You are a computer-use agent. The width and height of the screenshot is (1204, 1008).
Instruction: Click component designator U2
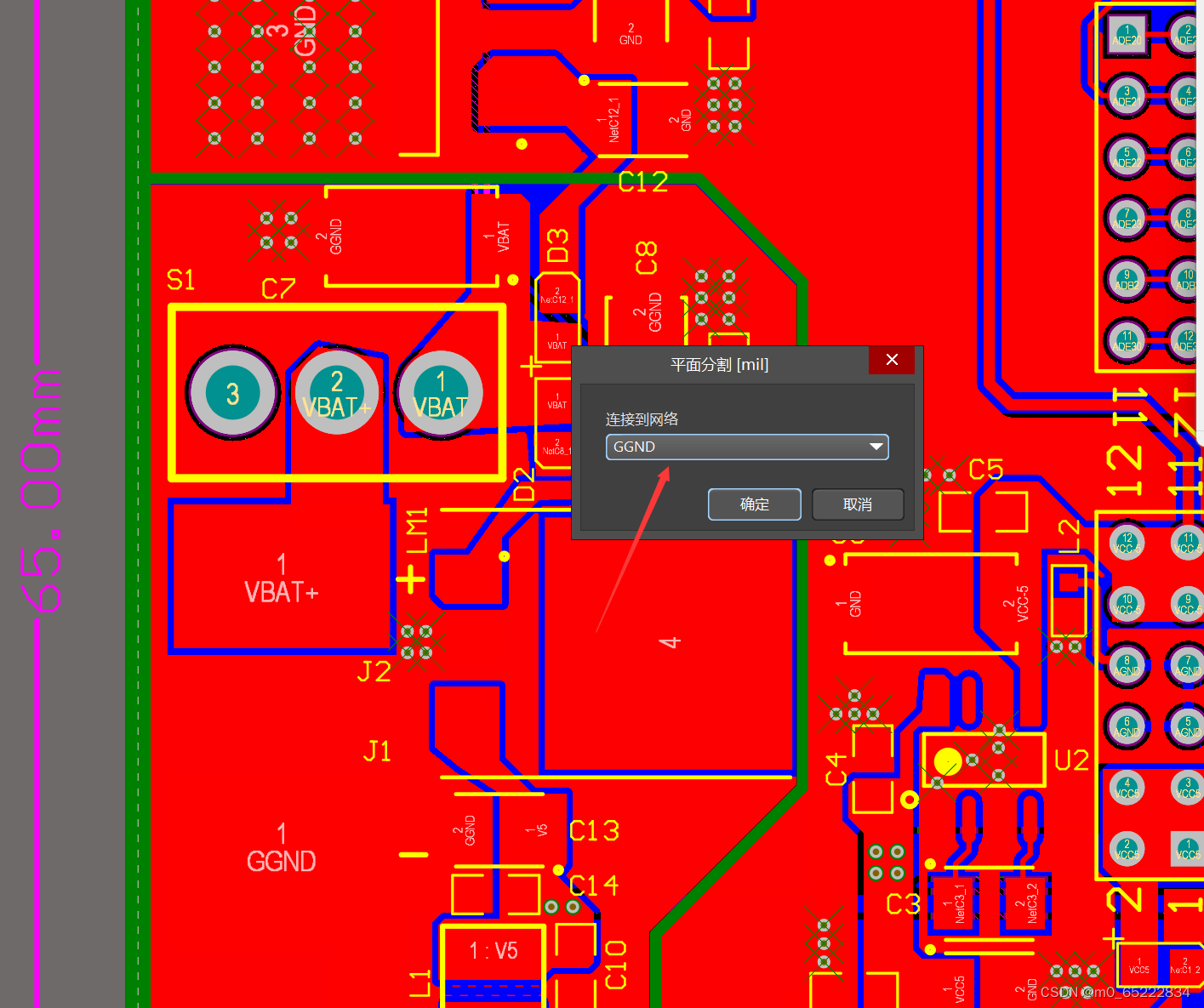(1071, 760)
